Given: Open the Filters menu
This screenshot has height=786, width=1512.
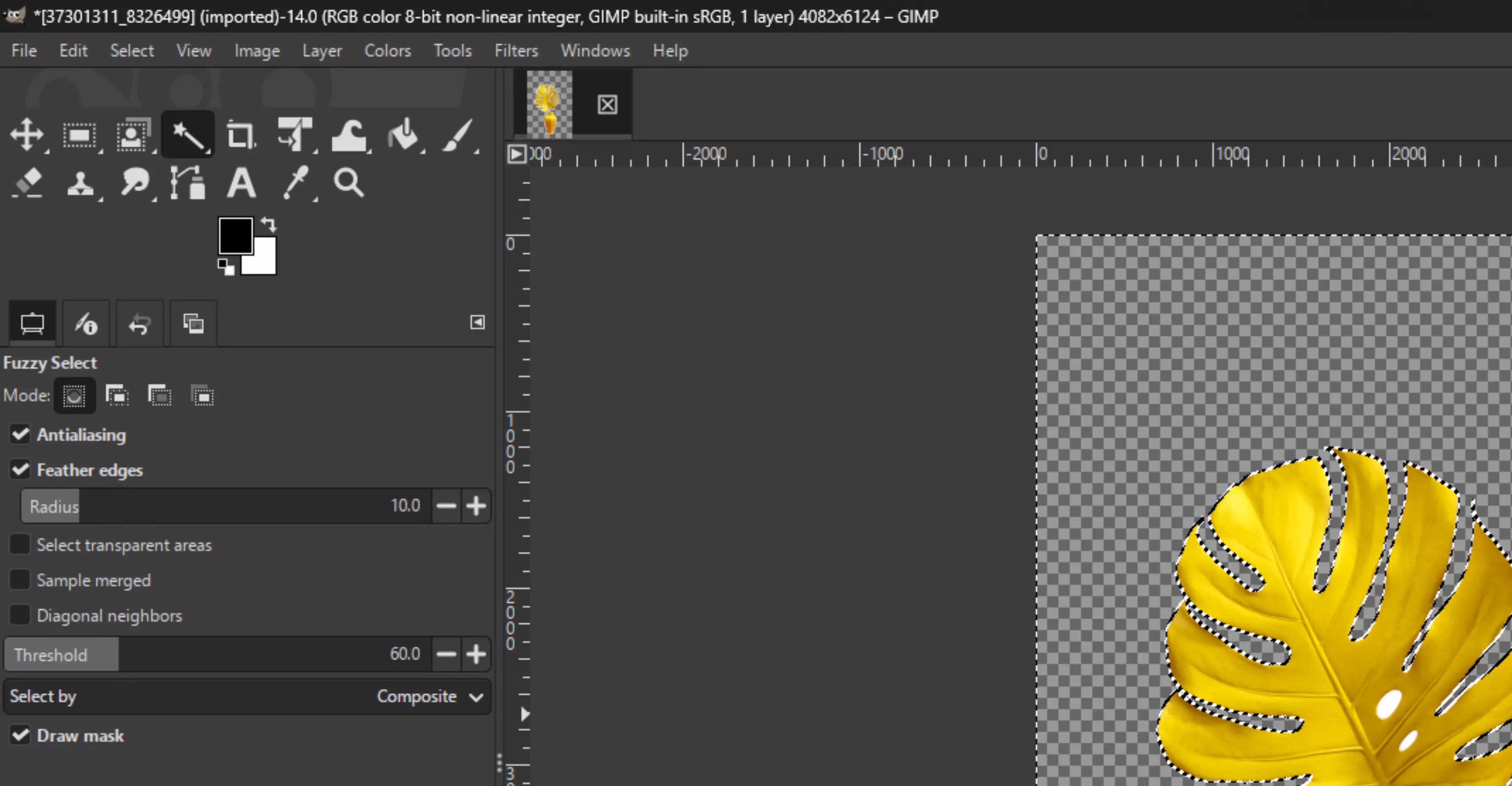Looking at the screenshot, I should click(516, 50).
